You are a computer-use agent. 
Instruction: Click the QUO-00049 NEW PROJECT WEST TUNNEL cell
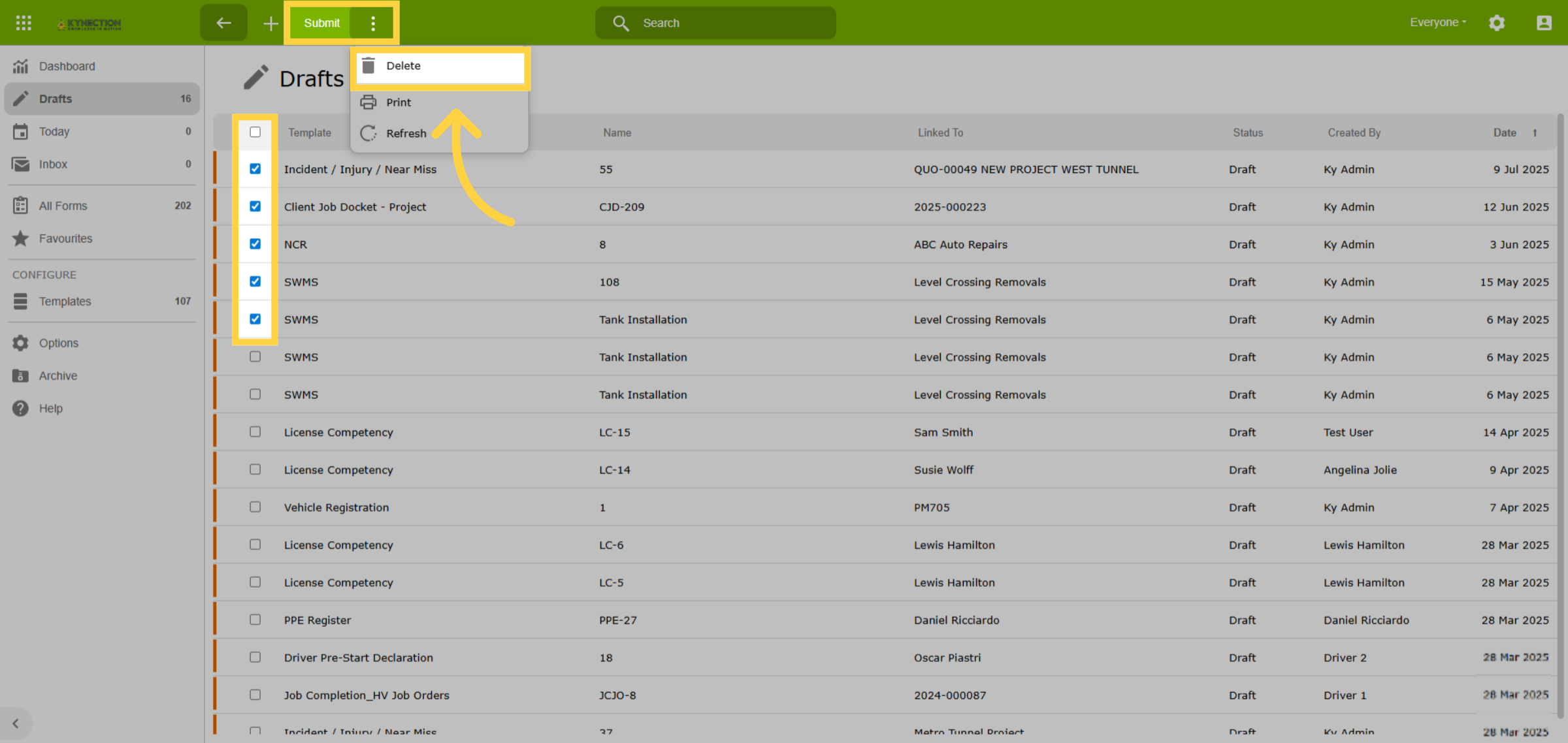click(1026, 169)
